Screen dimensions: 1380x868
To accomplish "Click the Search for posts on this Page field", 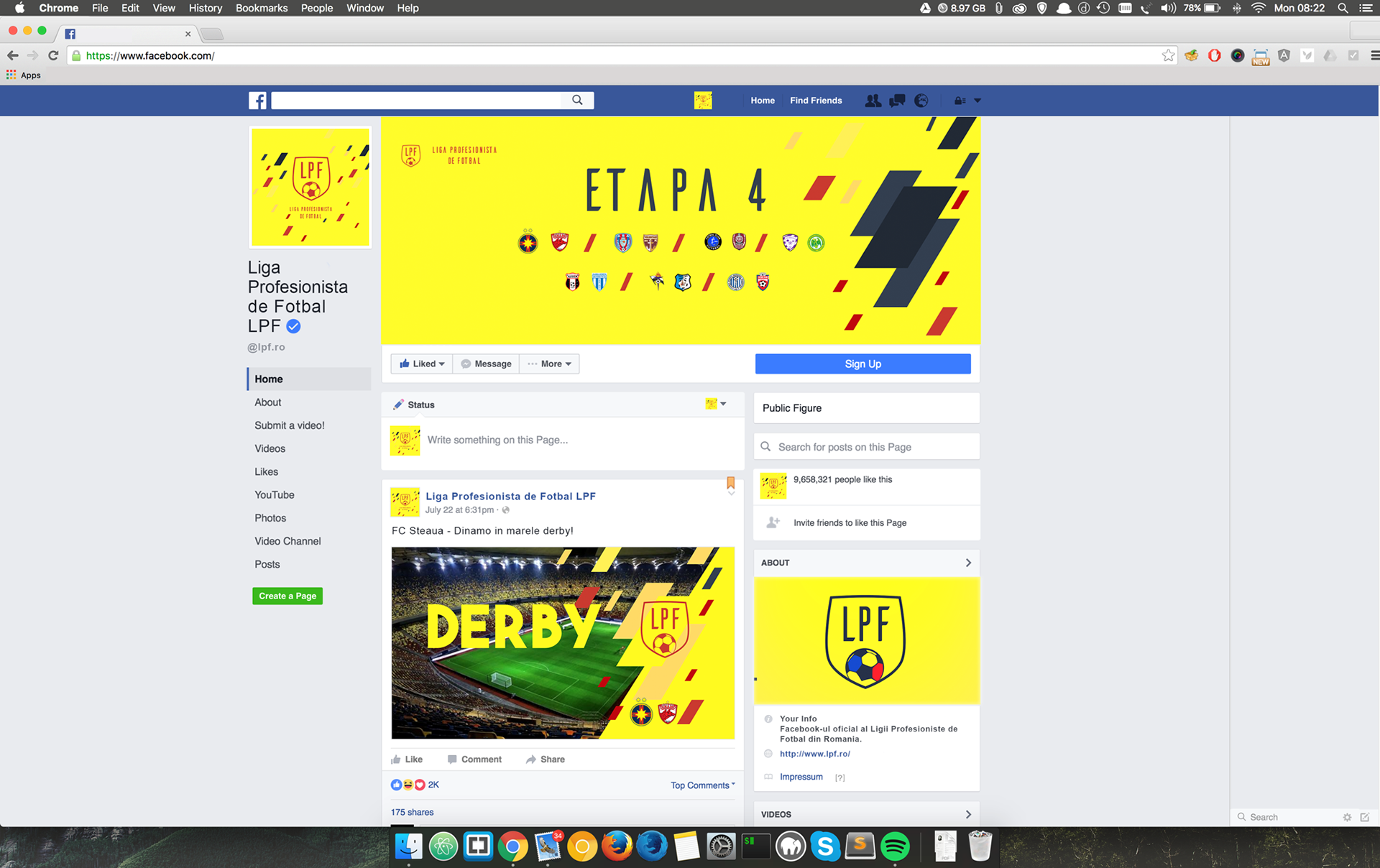I will click(x=866, y=447).
